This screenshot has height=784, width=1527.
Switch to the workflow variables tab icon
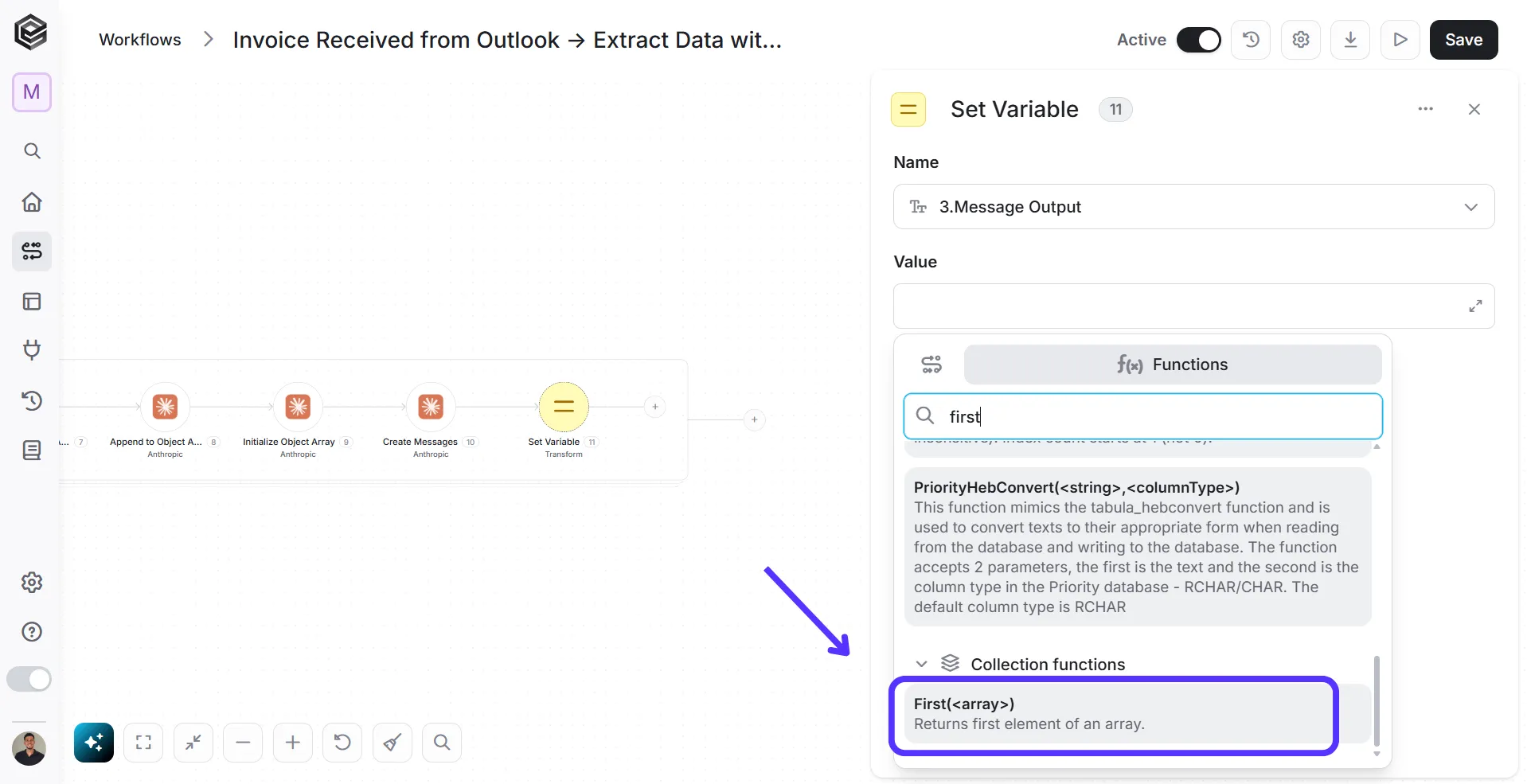[x=931, y=365]
